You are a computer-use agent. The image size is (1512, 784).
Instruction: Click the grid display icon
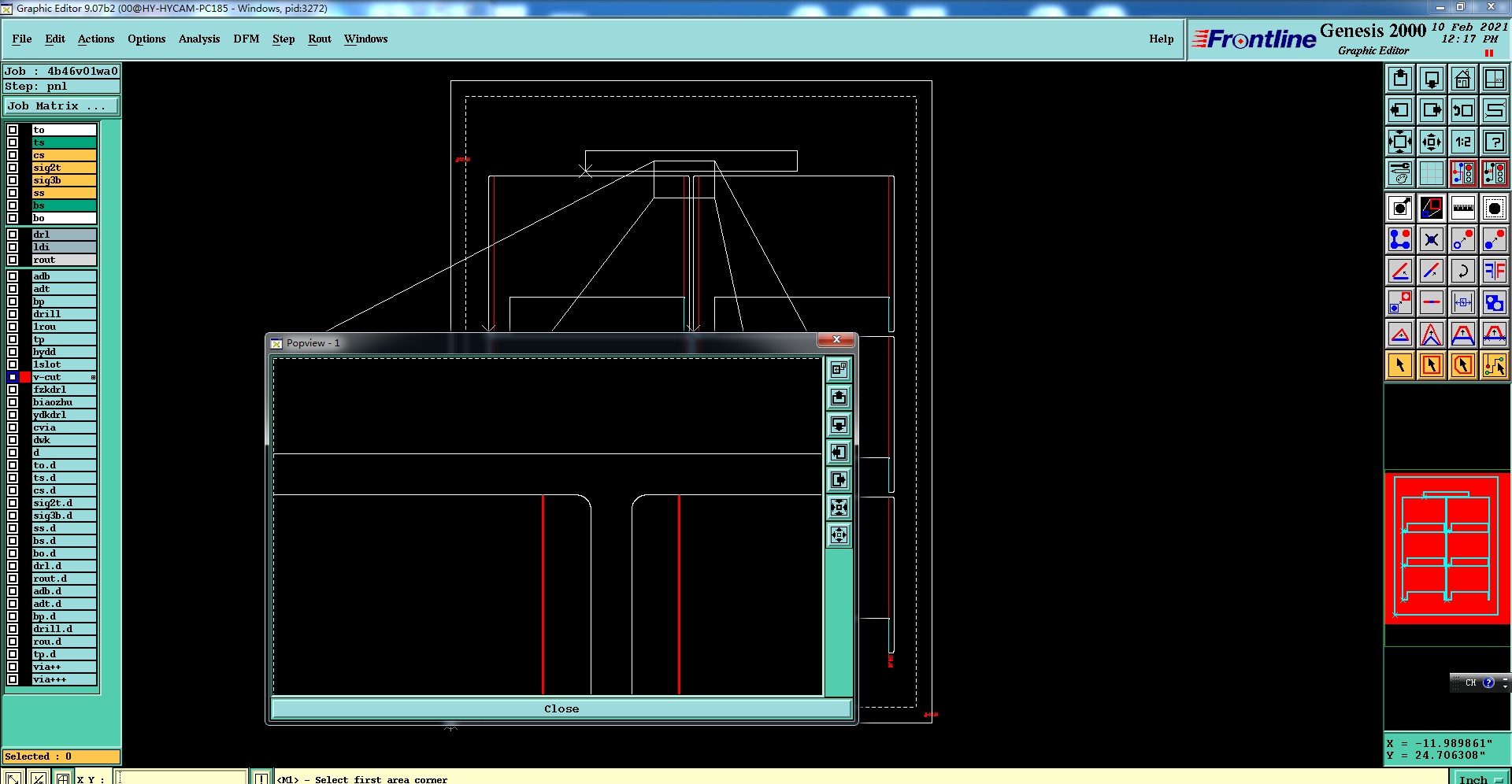pos(1432,173)
